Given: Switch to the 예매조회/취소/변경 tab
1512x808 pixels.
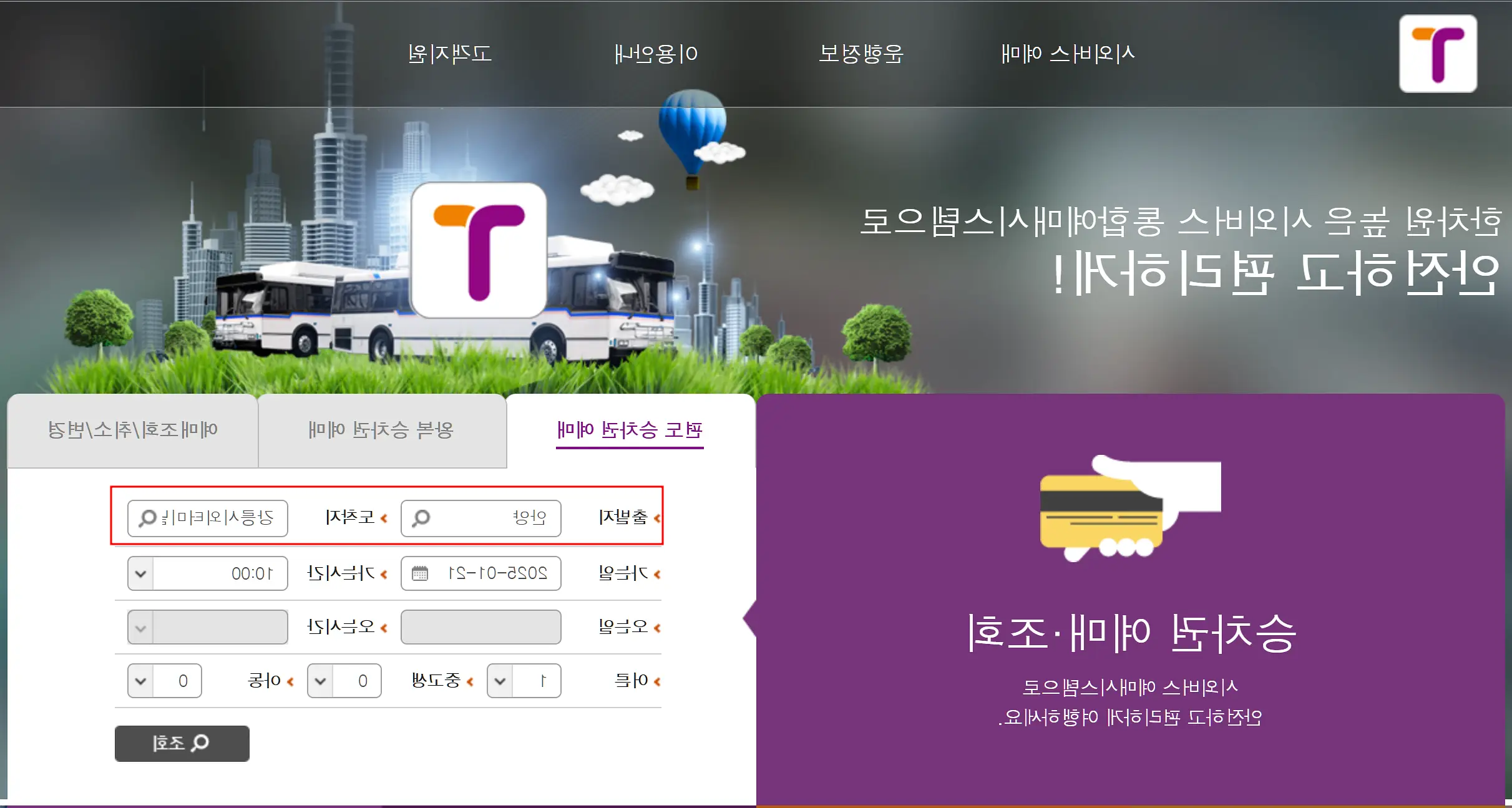Looking at the screenshot, I should [132, 430].
